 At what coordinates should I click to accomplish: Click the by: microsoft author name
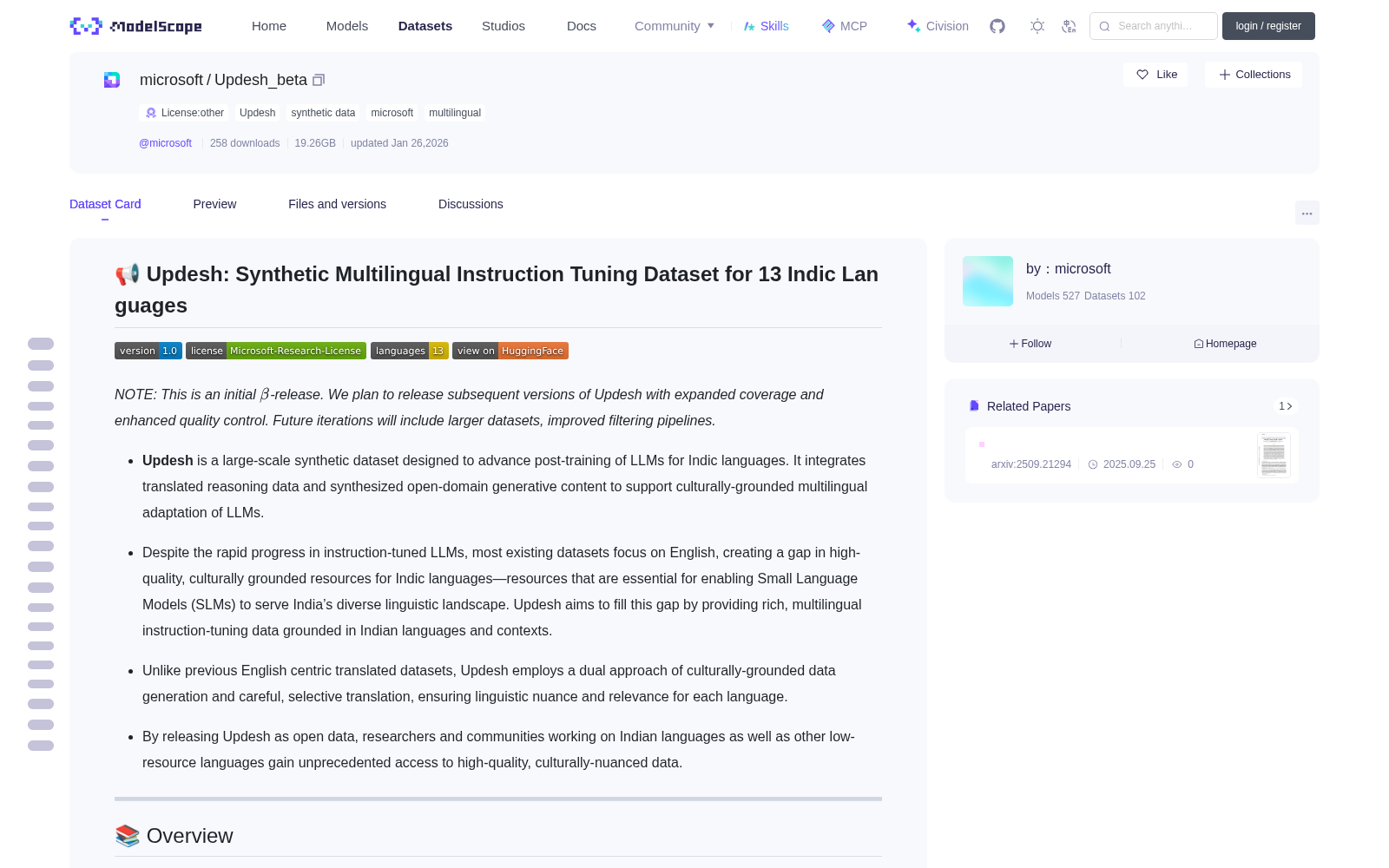pos(1069,269)
